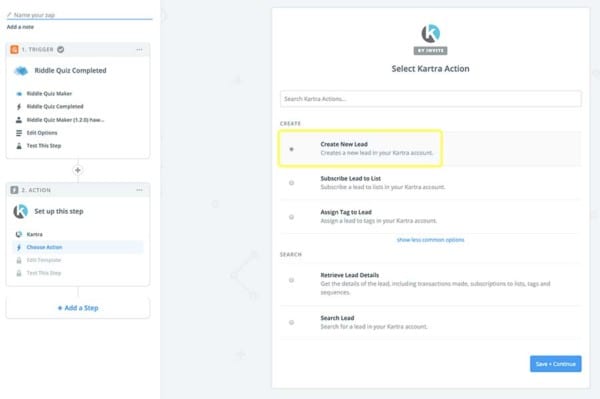Select Subscribe Lead to List radio button
The image size is (600, 399).
292,183
